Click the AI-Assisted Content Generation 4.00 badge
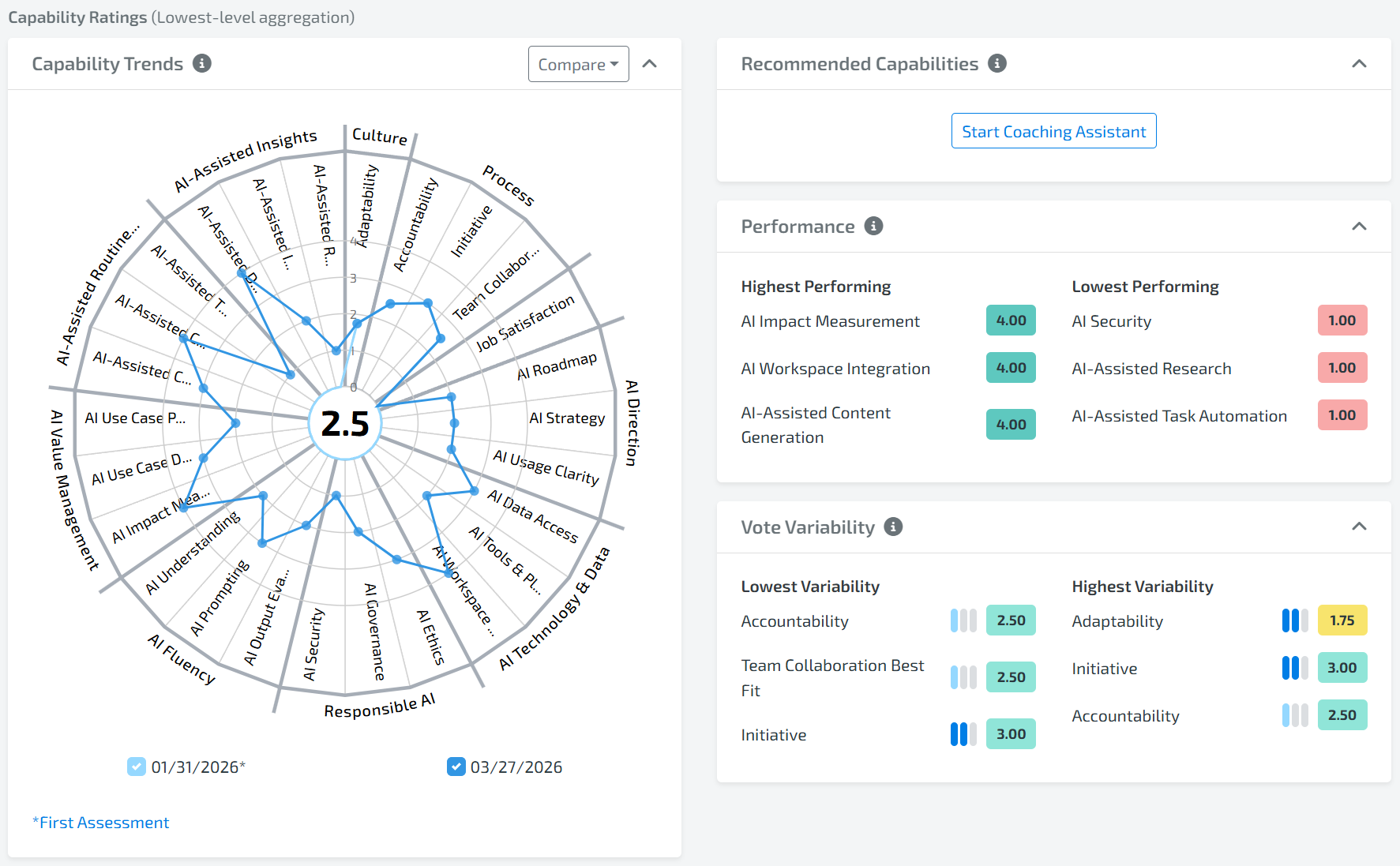This screenshot has height=866, width=1400. click(x=1011, y=425)
